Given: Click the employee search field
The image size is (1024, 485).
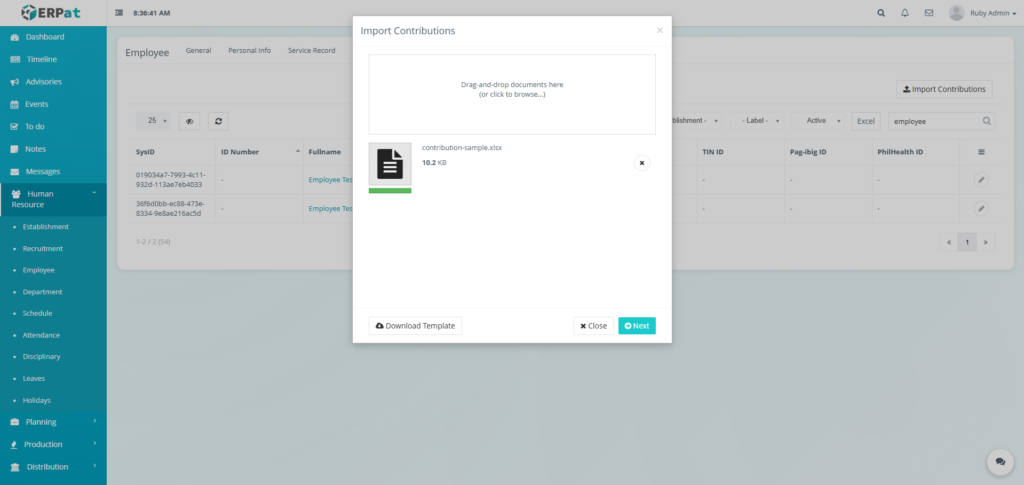Looking at the screenshot, I should [x=934, y=121].
